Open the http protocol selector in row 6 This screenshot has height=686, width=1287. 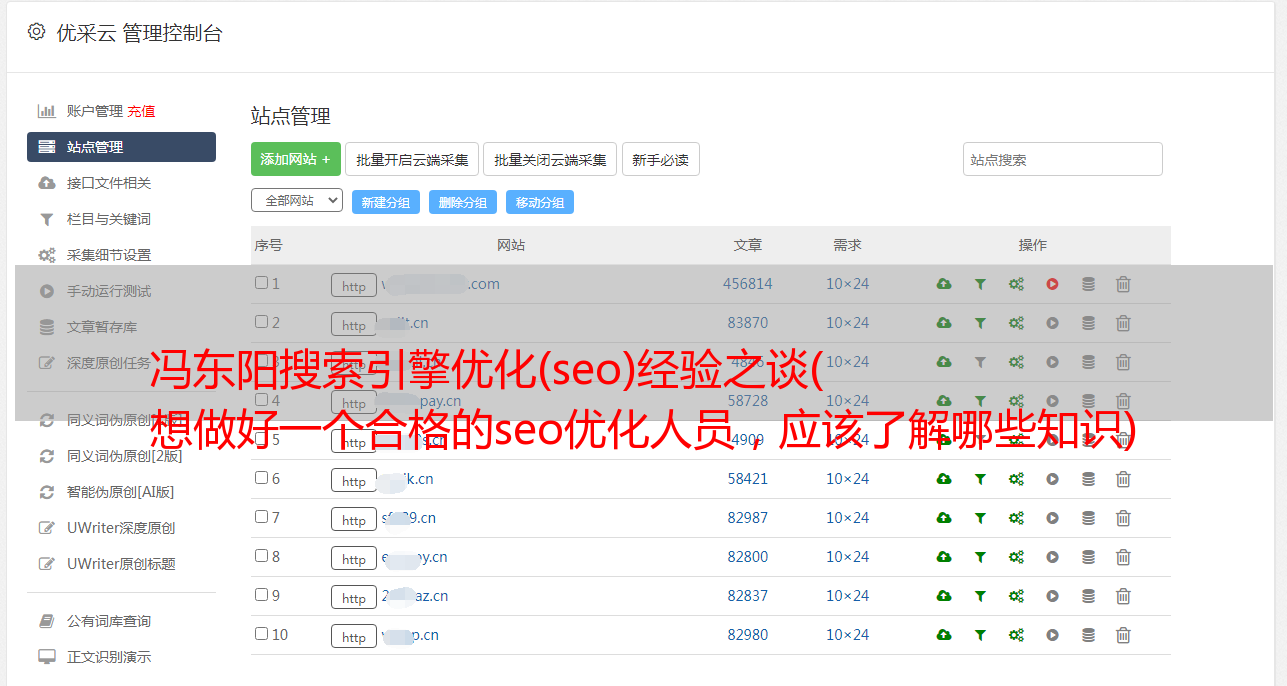(354, 480)
